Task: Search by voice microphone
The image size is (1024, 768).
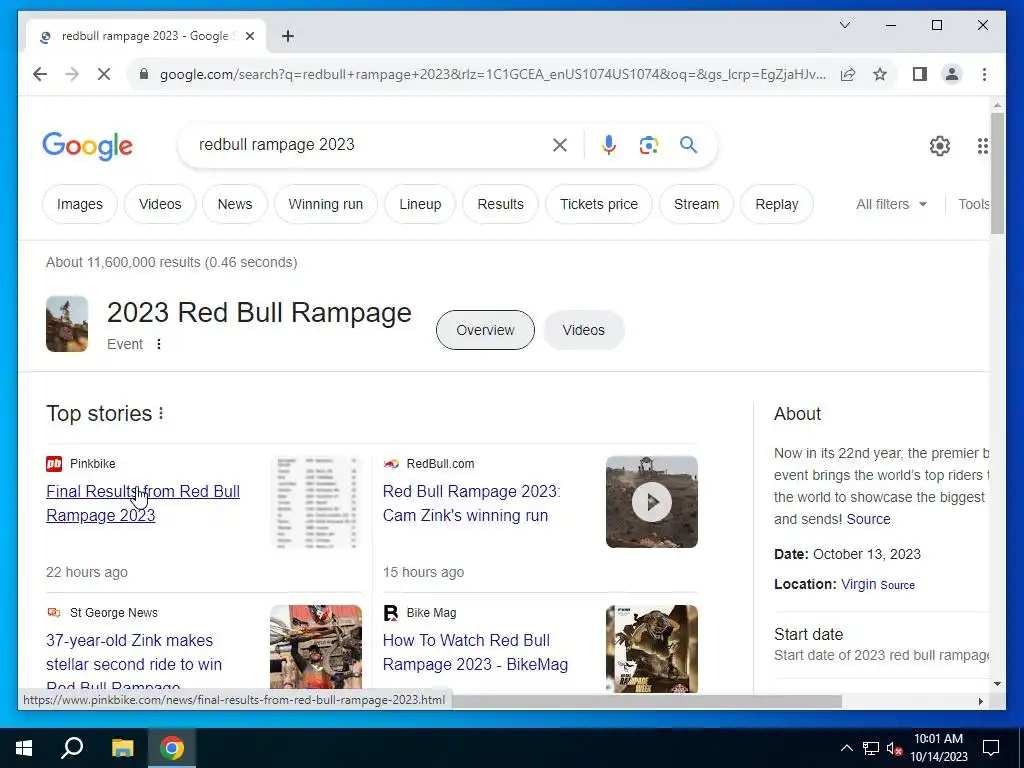Action: click(x=609, y=145)
